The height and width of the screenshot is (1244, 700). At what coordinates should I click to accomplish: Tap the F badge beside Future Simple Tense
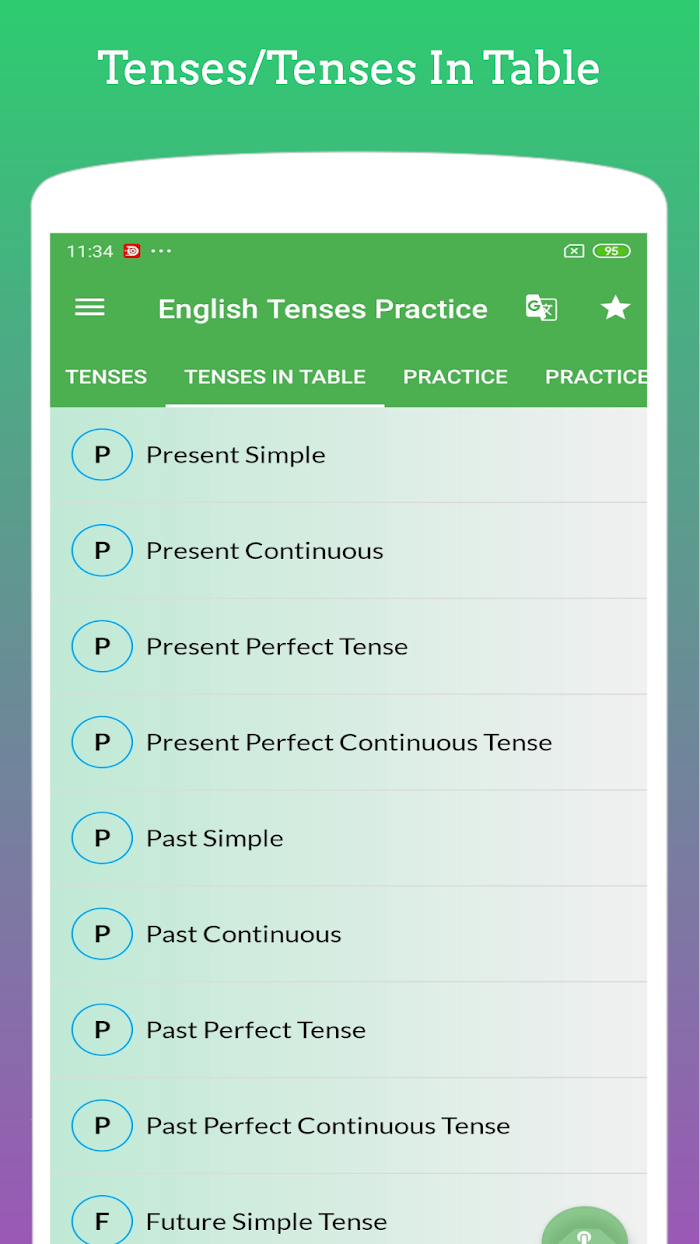point(102,1221)
